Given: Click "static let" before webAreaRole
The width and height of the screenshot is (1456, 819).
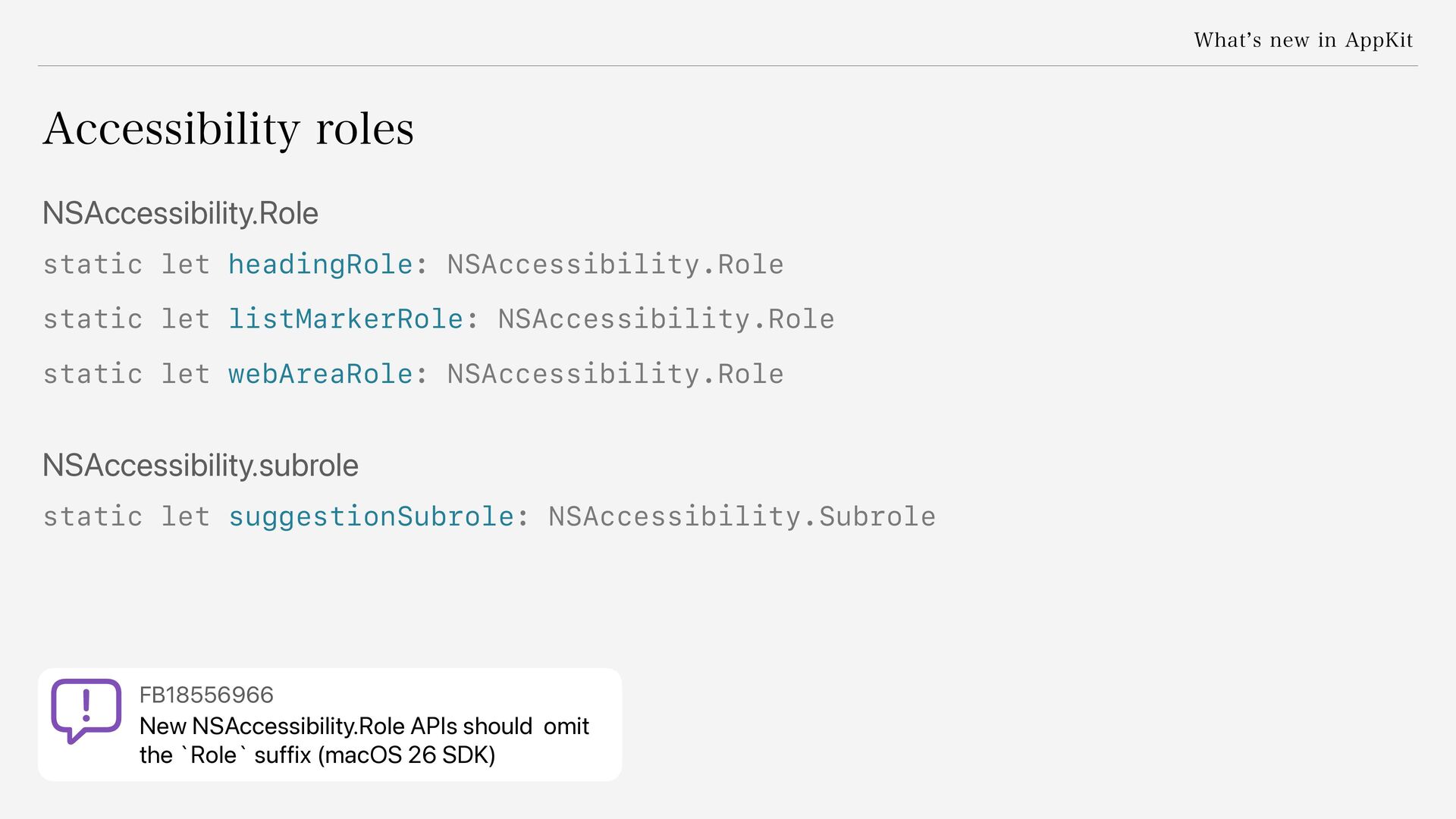Looking at the screenshot, I should coord(126,374).
